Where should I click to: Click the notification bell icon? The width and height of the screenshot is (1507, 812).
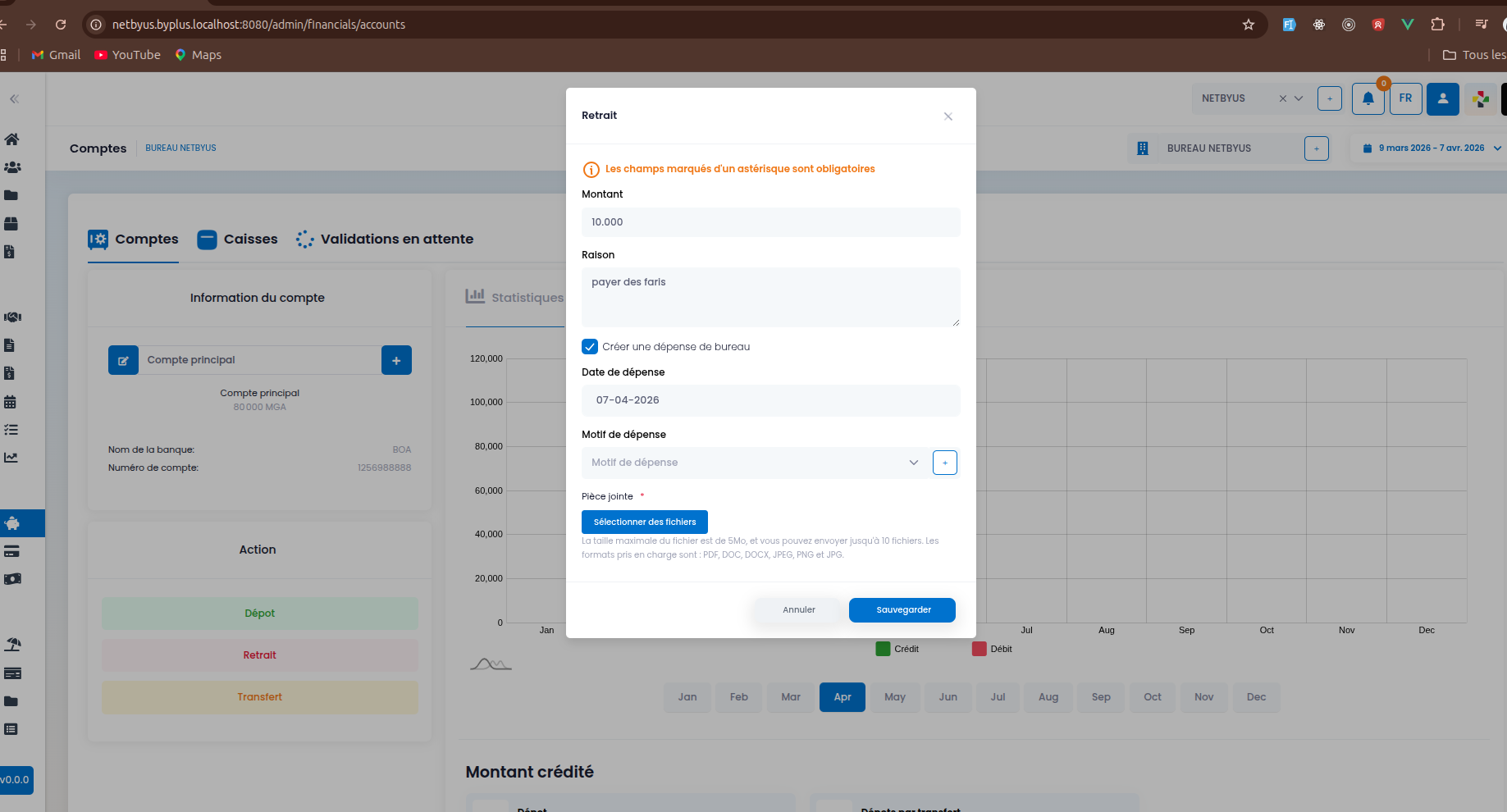click(1368, 99)
